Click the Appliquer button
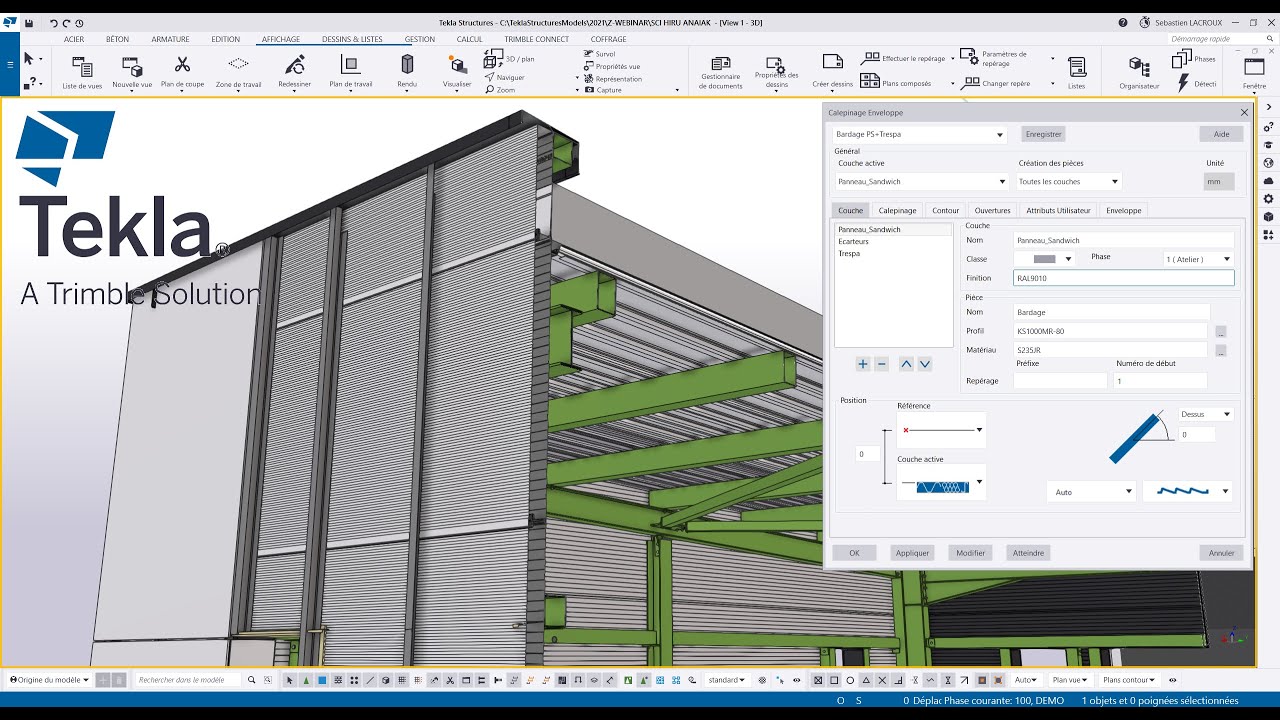The width and height of the screenshot is (1280, 720). [x=913, y=553]
